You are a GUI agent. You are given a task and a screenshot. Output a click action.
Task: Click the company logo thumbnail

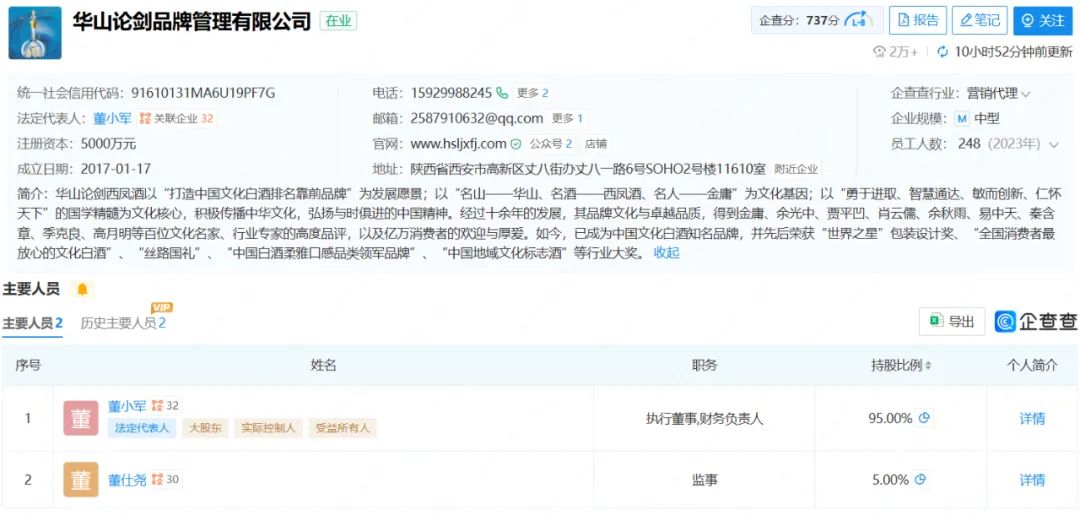[x=35, y=33]
